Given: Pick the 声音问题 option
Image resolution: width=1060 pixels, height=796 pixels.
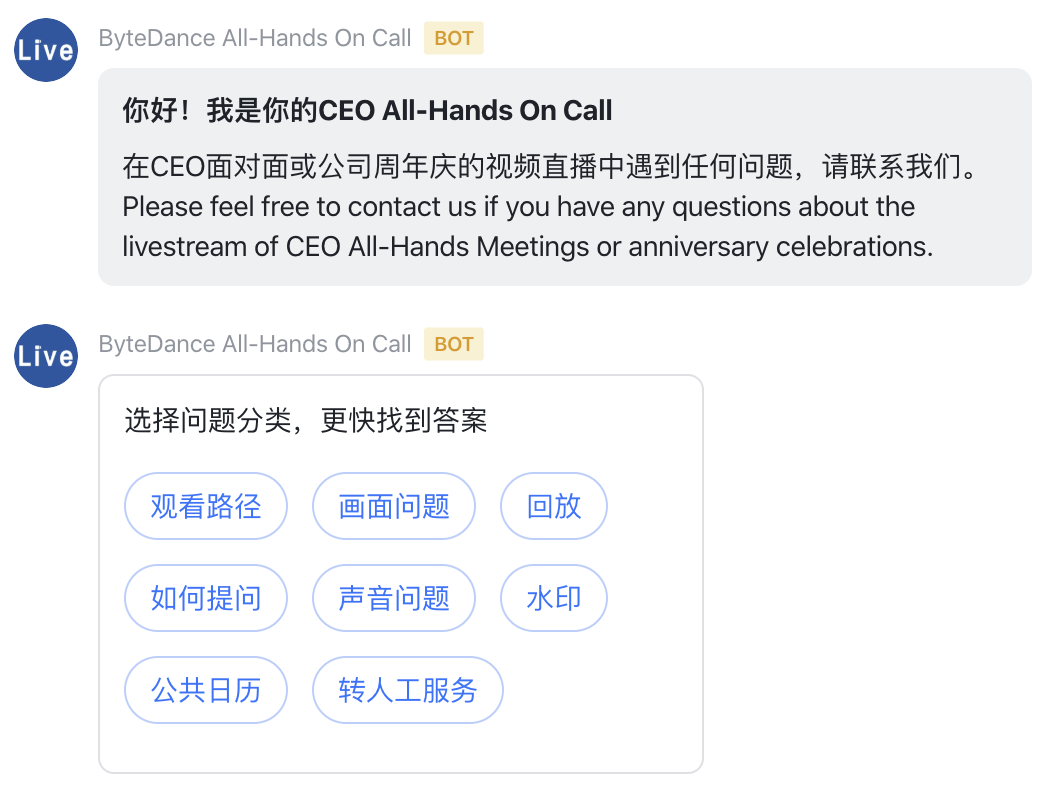Looking at the screenshot, I should click(394, 598).
